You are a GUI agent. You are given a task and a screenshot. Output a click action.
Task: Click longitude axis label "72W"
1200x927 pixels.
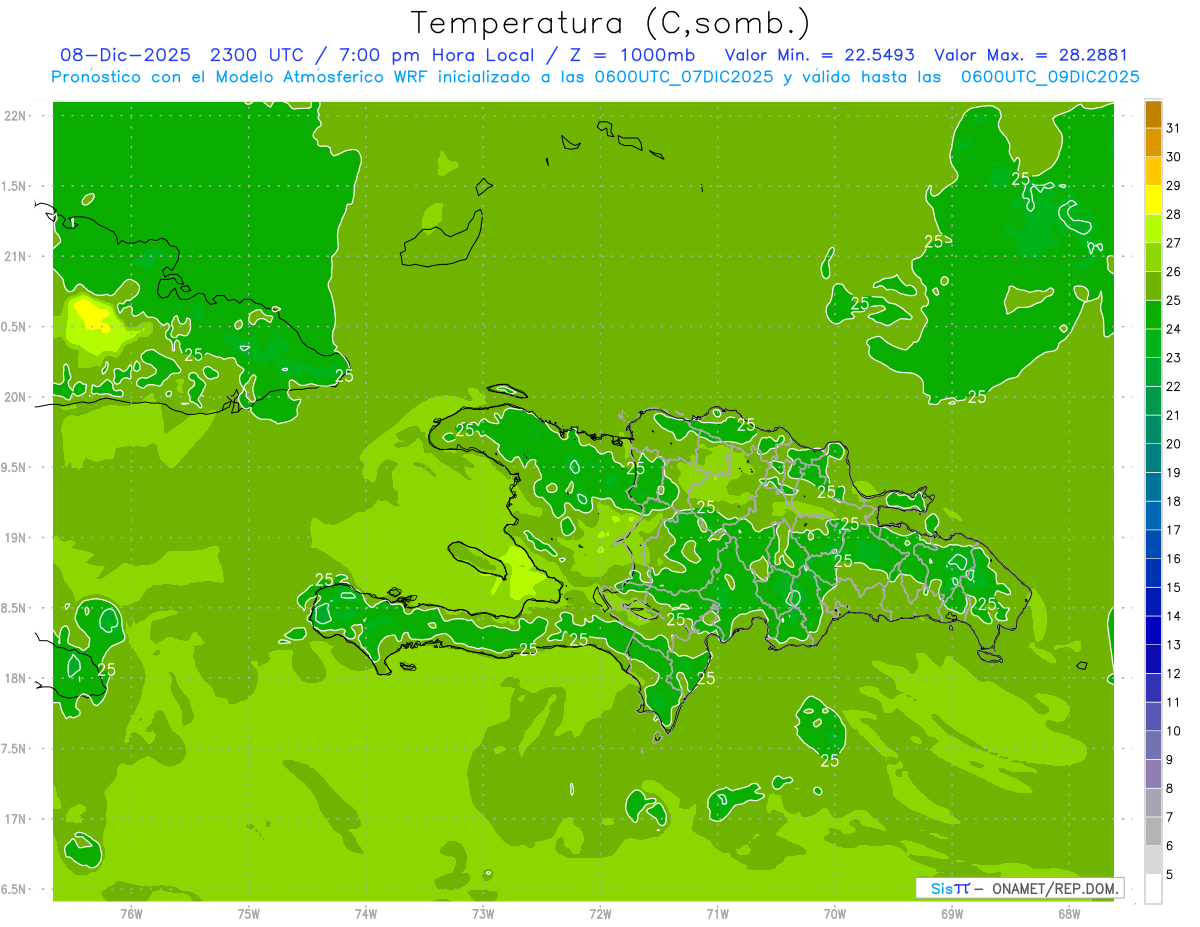click(x=601, y=913)
